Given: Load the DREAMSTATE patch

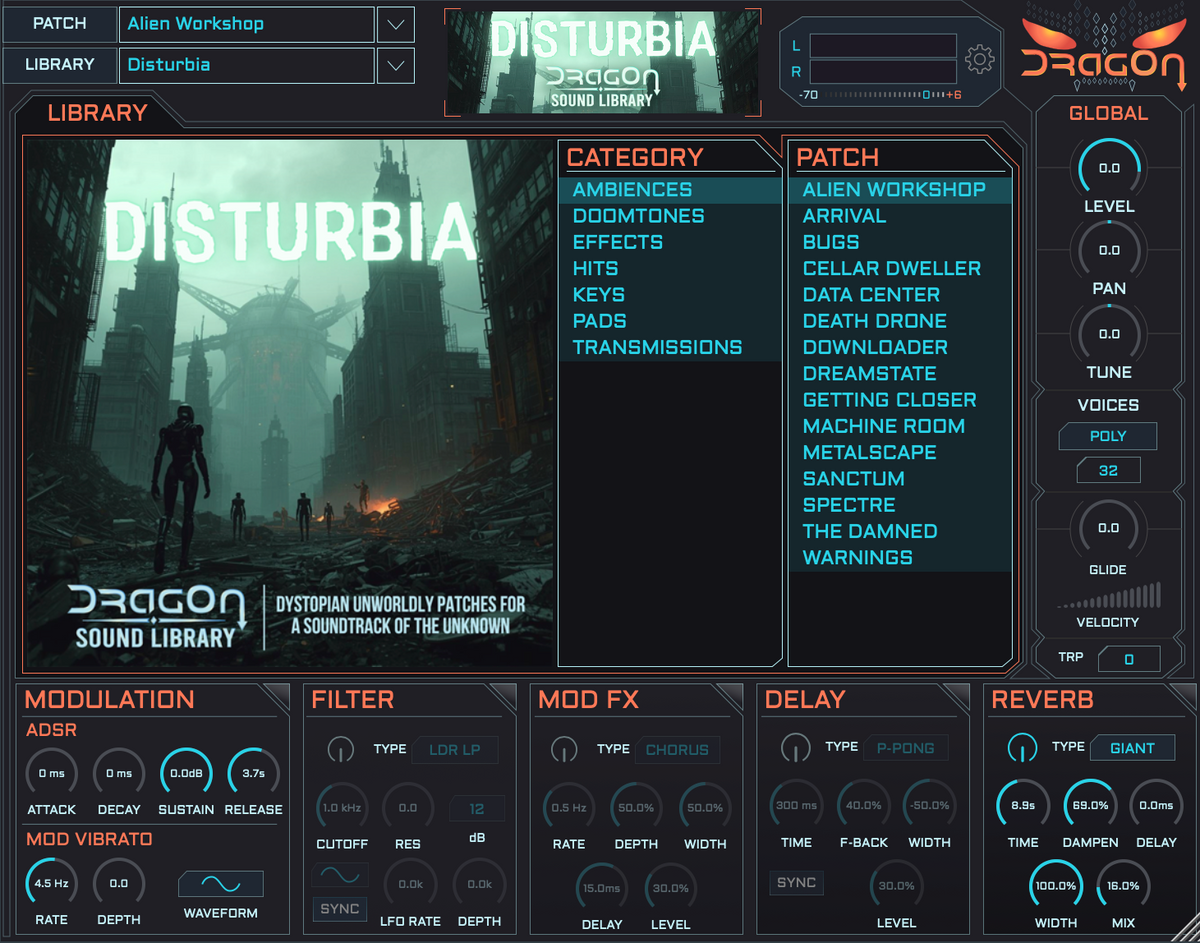Looking at the screenshot, I should click(900, 373).
